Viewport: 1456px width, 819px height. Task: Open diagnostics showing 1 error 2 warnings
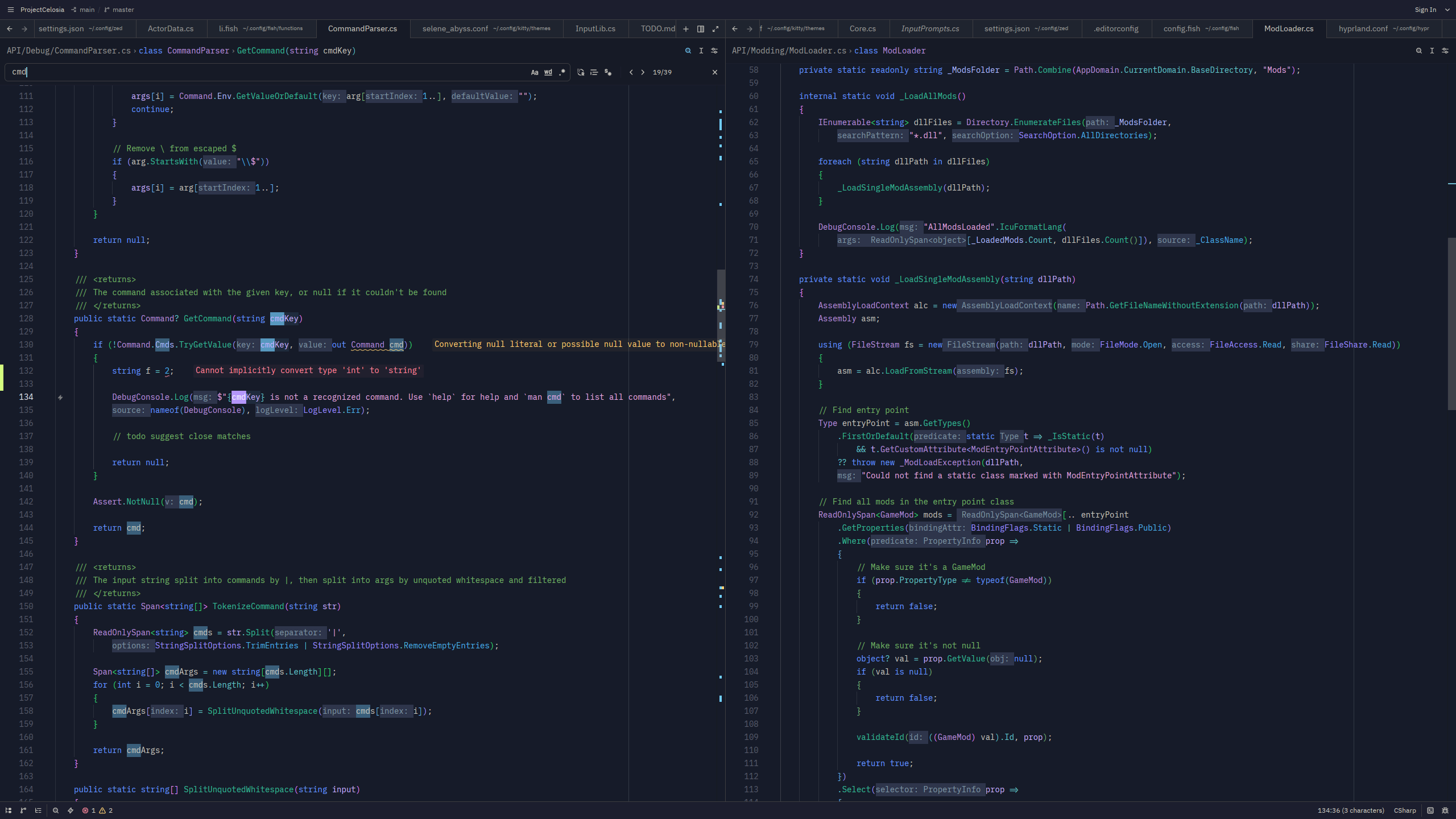[97, 810]
